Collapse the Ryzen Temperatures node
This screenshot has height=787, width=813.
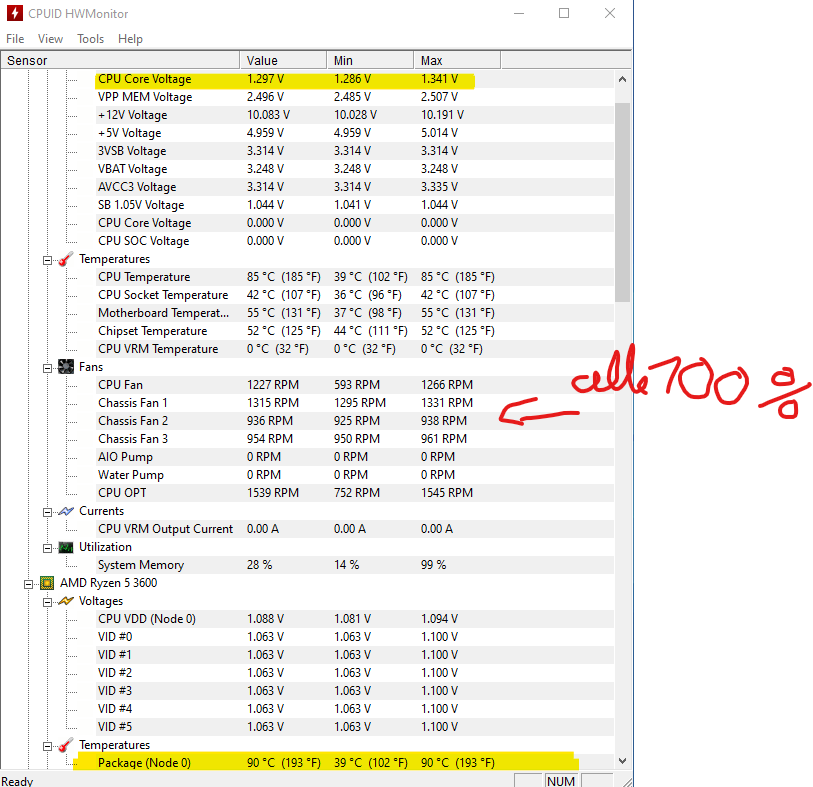click(47, 746)
